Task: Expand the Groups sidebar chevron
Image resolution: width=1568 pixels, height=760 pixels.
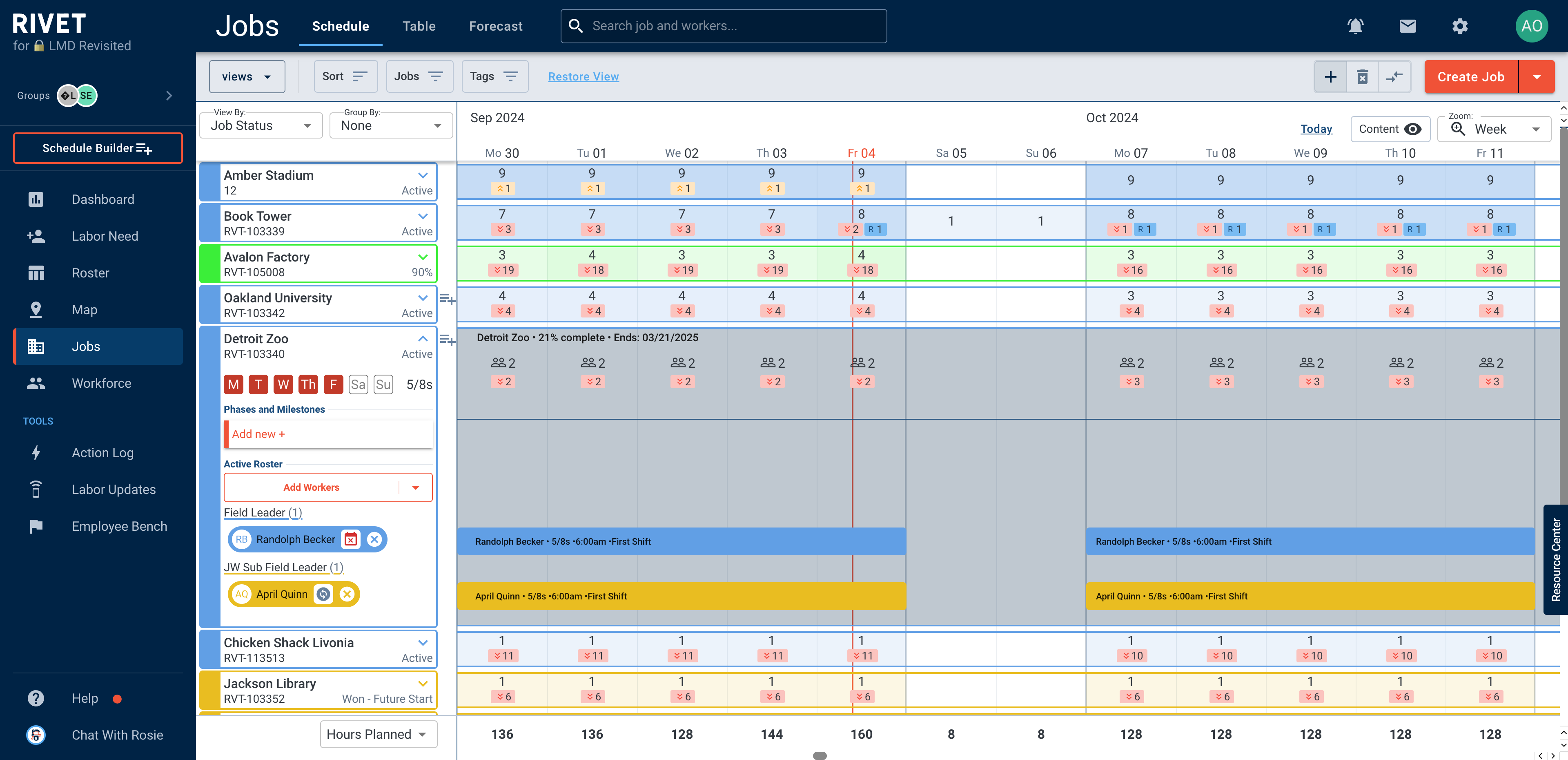Action: 169,96
